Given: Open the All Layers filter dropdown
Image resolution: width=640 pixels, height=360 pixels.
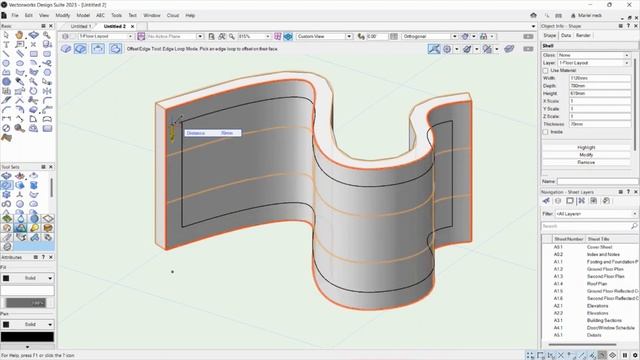Looking at the screenshot, I should pyautogui.click(x=596, y=214).
